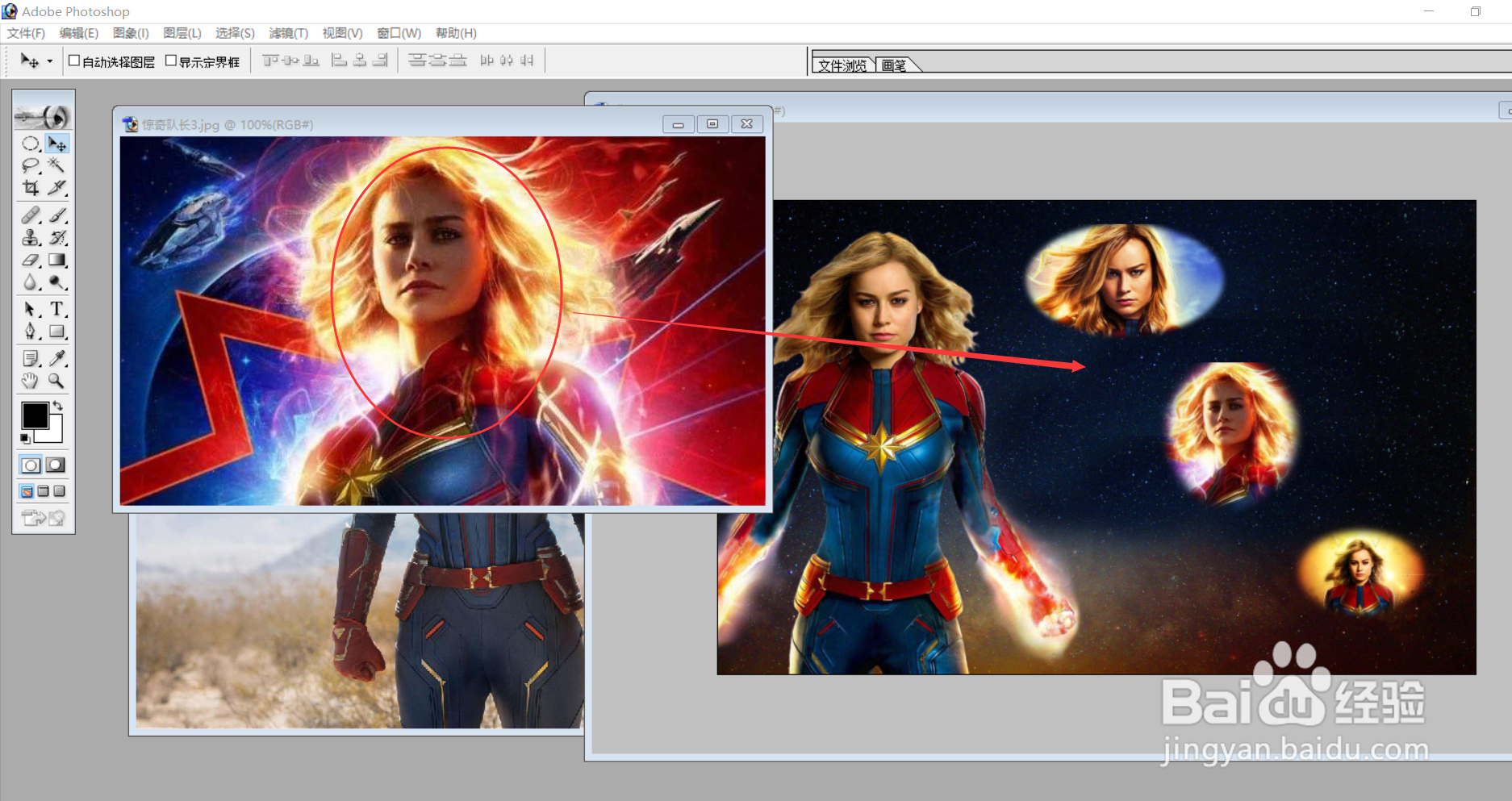Open the 文件(F) menu

(x=26, y=33)
